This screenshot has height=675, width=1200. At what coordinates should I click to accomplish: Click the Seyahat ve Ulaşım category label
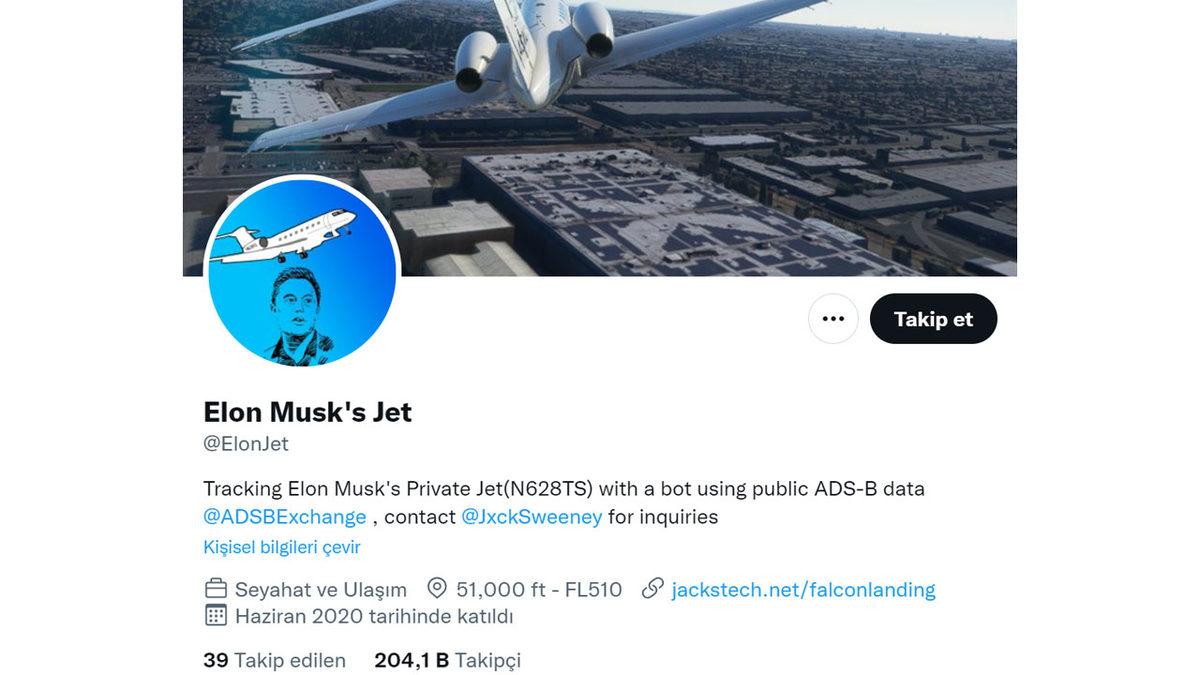(318, 589)
